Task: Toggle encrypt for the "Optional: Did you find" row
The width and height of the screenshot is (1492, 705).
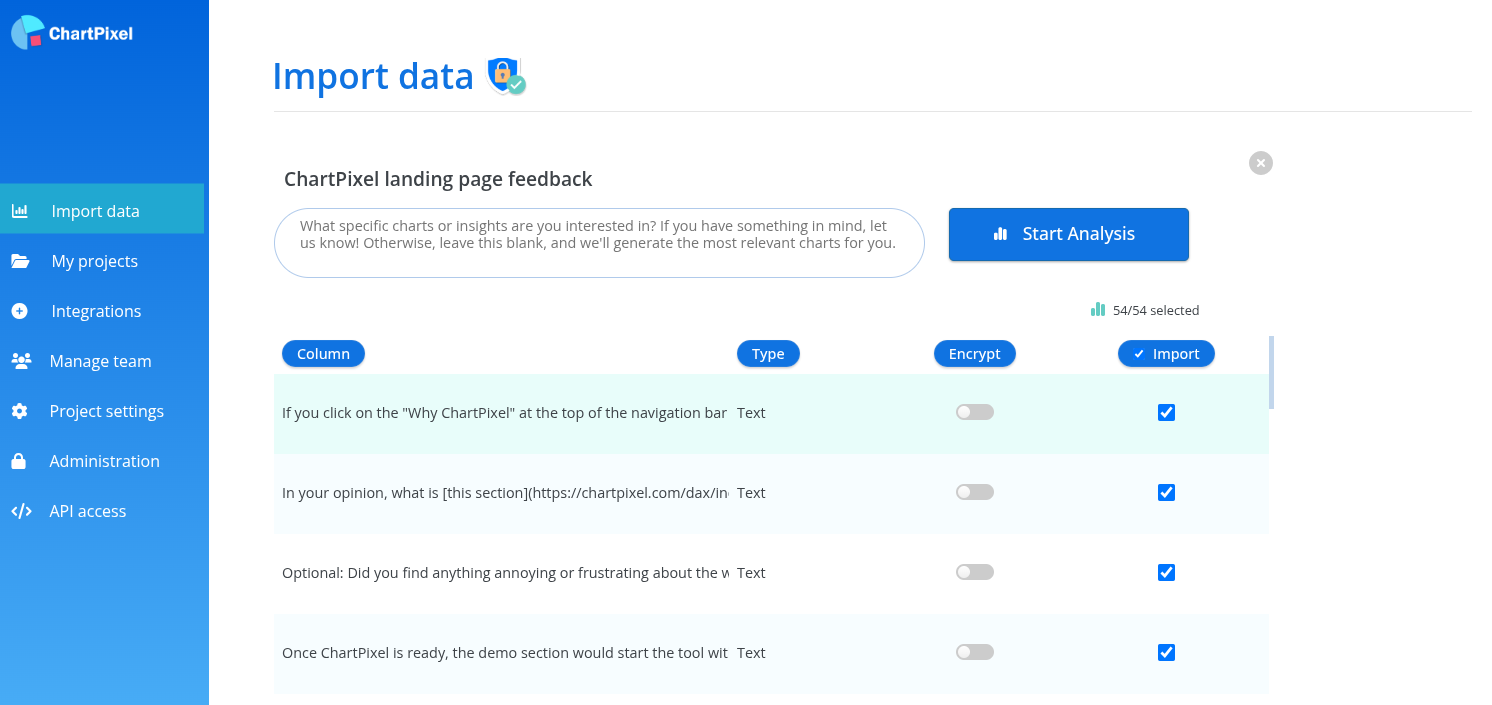Action: click(975, 572)
